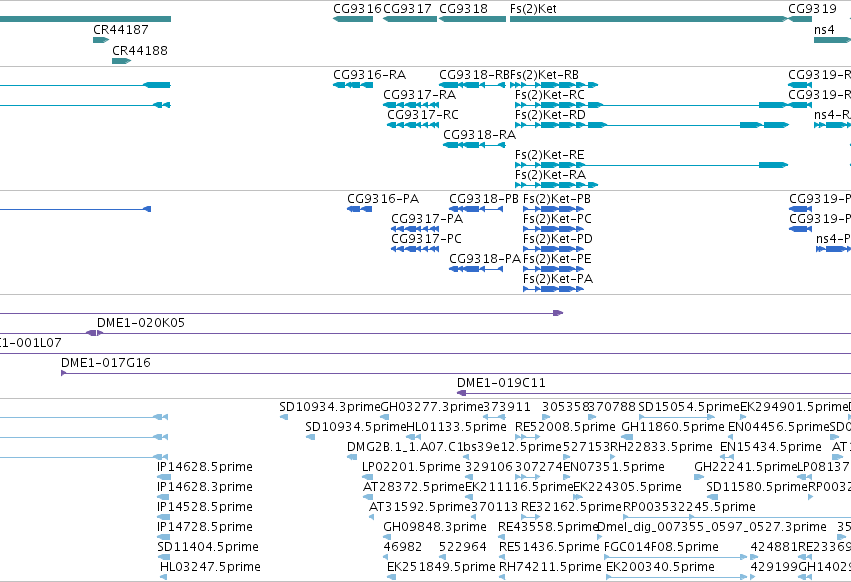Screen dimensions: 851x582
Task: Select the CG9316 gene bar
Action: pos(353,19)
